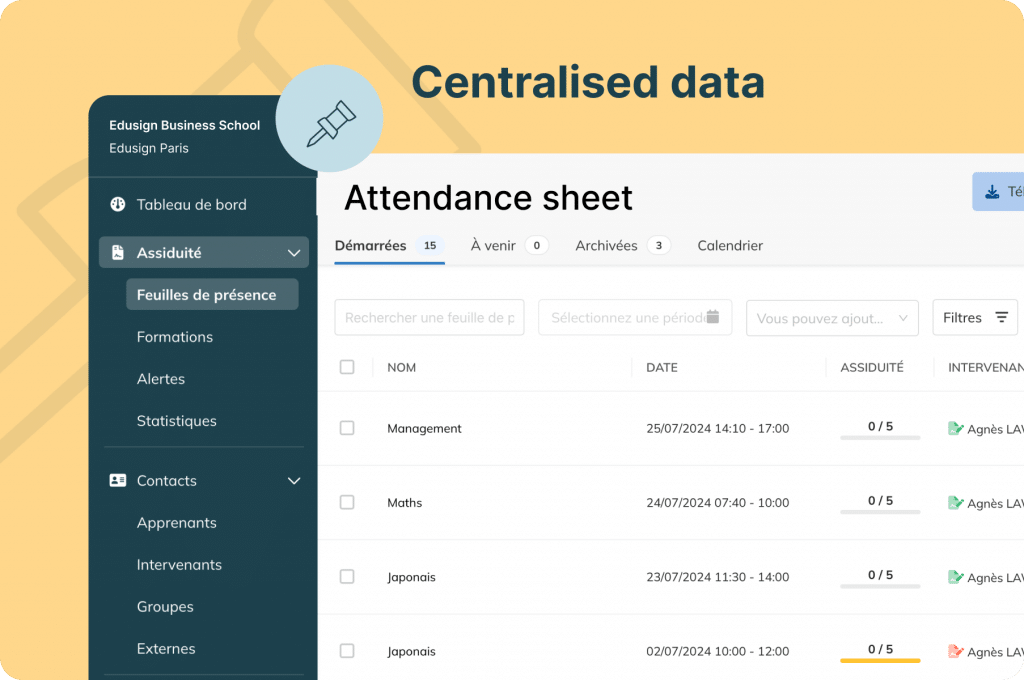
Task: Toggle select-all checkbox in table header
Action: click(x=347, y=367)
